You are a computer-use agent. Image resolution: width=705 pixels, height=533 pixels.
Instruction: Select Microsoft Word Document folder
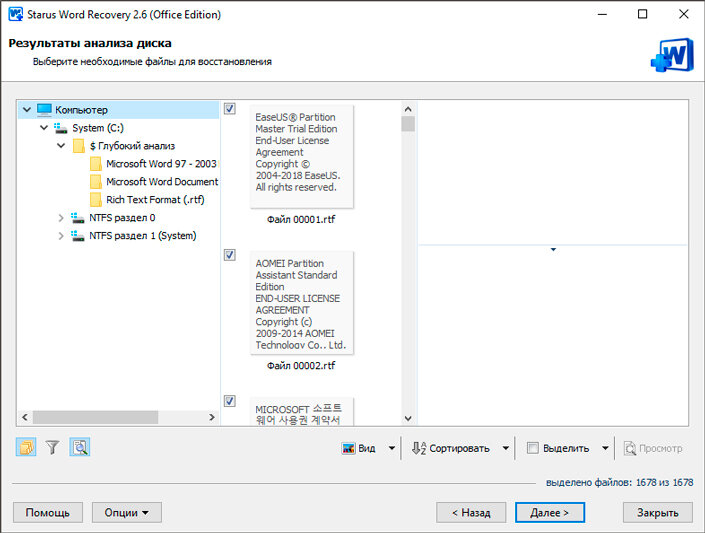click(162, 182)
